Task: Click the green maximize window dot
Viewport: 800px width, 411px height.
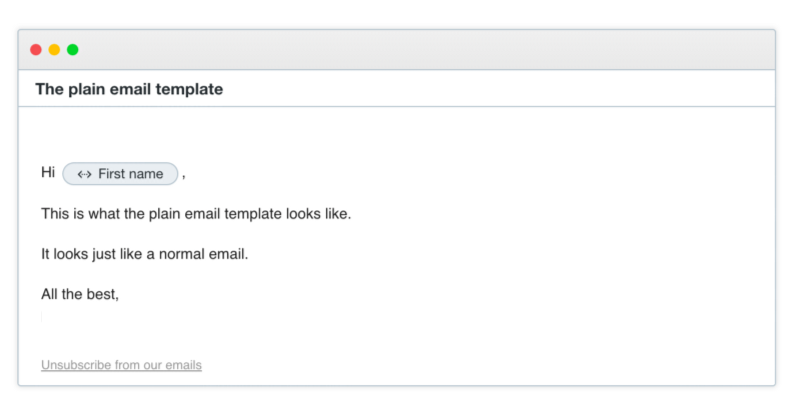Action: 72,49
